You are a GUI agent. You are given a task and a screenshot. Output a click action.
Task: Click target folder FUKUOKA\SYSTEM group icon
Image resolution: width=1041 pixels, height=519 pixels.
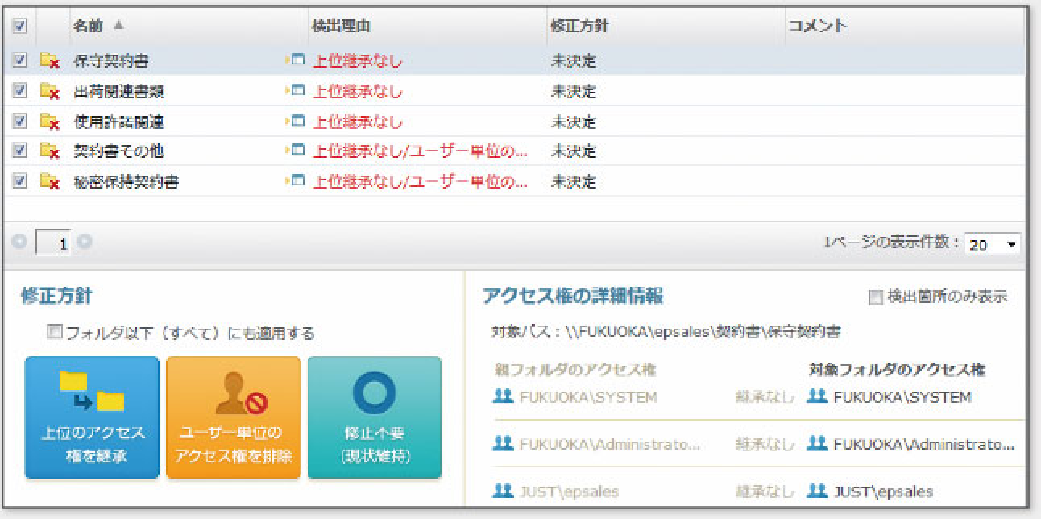[817, 396]
